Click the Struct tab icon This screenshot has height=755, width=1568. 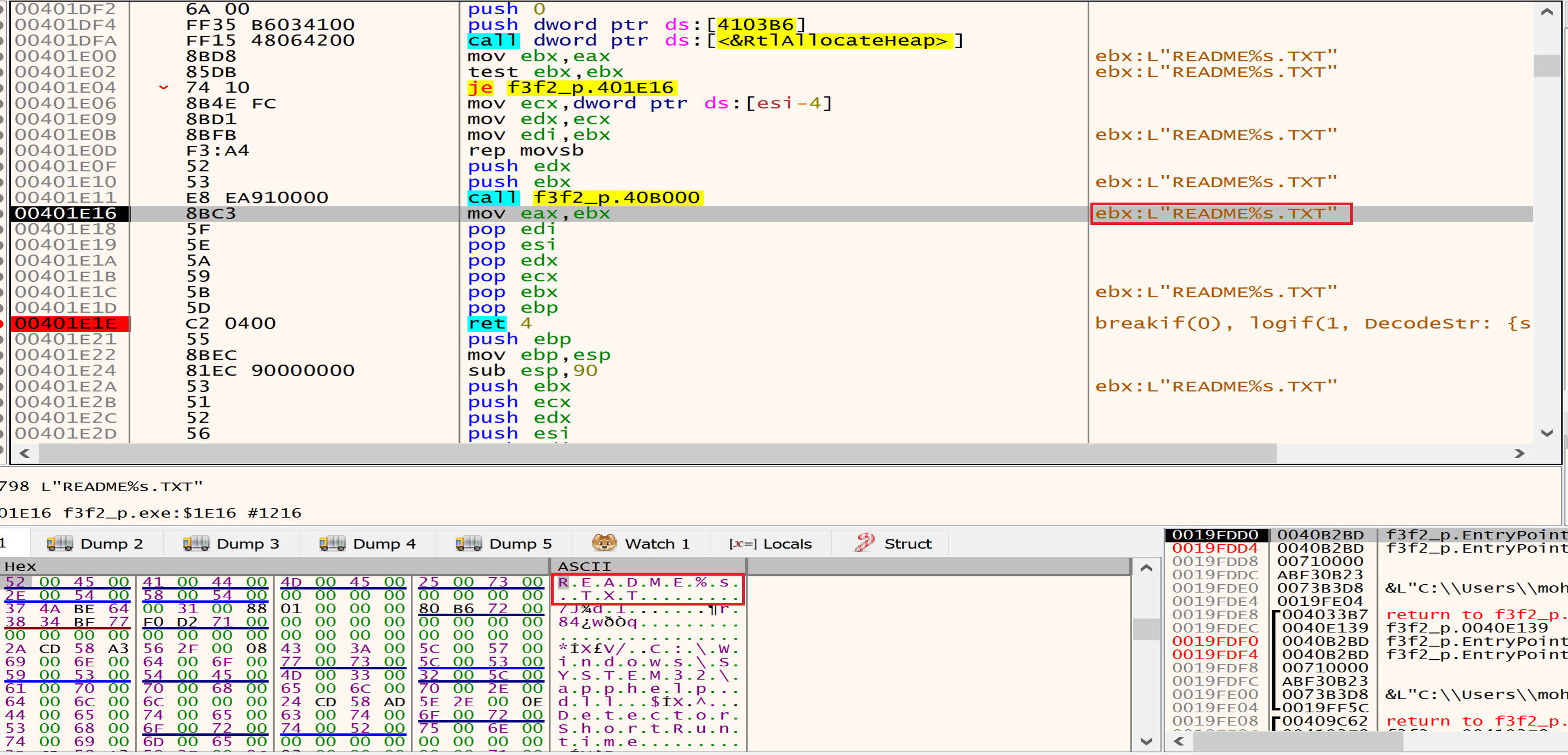tap(864, 542)
